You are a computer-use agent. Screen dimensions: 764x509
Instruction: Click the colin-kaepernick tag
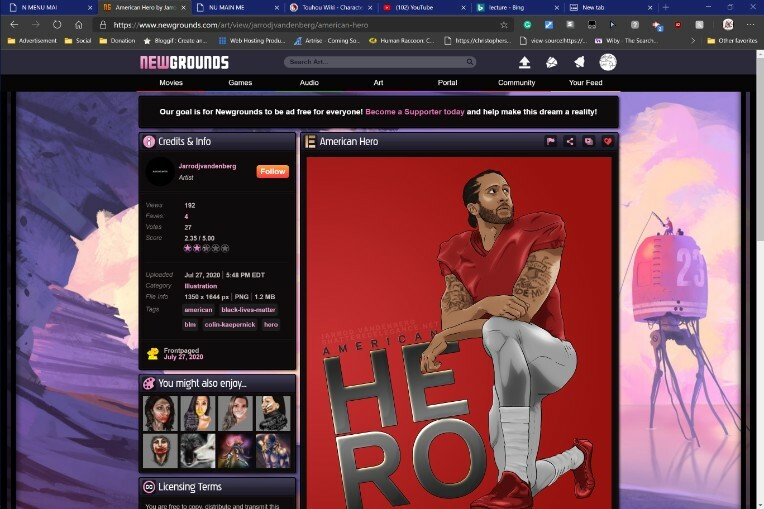229,324
